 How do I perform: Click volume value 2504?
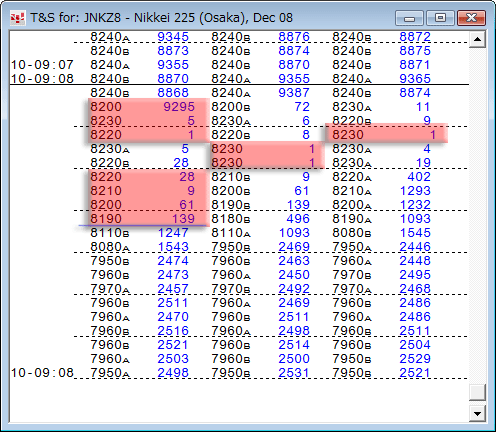415,345
